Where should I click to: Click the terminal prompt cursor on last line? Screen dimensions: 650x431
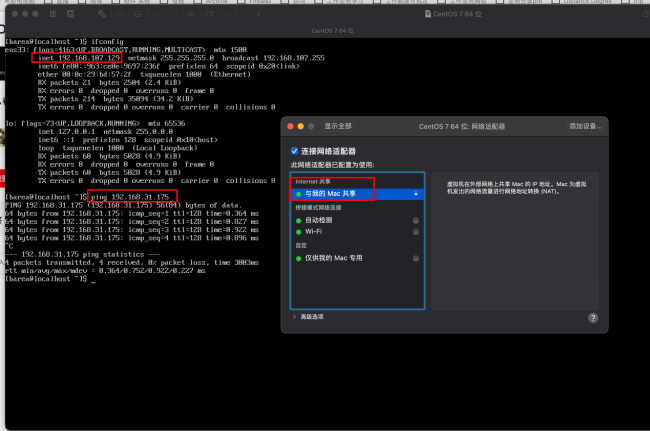point(93,280)
